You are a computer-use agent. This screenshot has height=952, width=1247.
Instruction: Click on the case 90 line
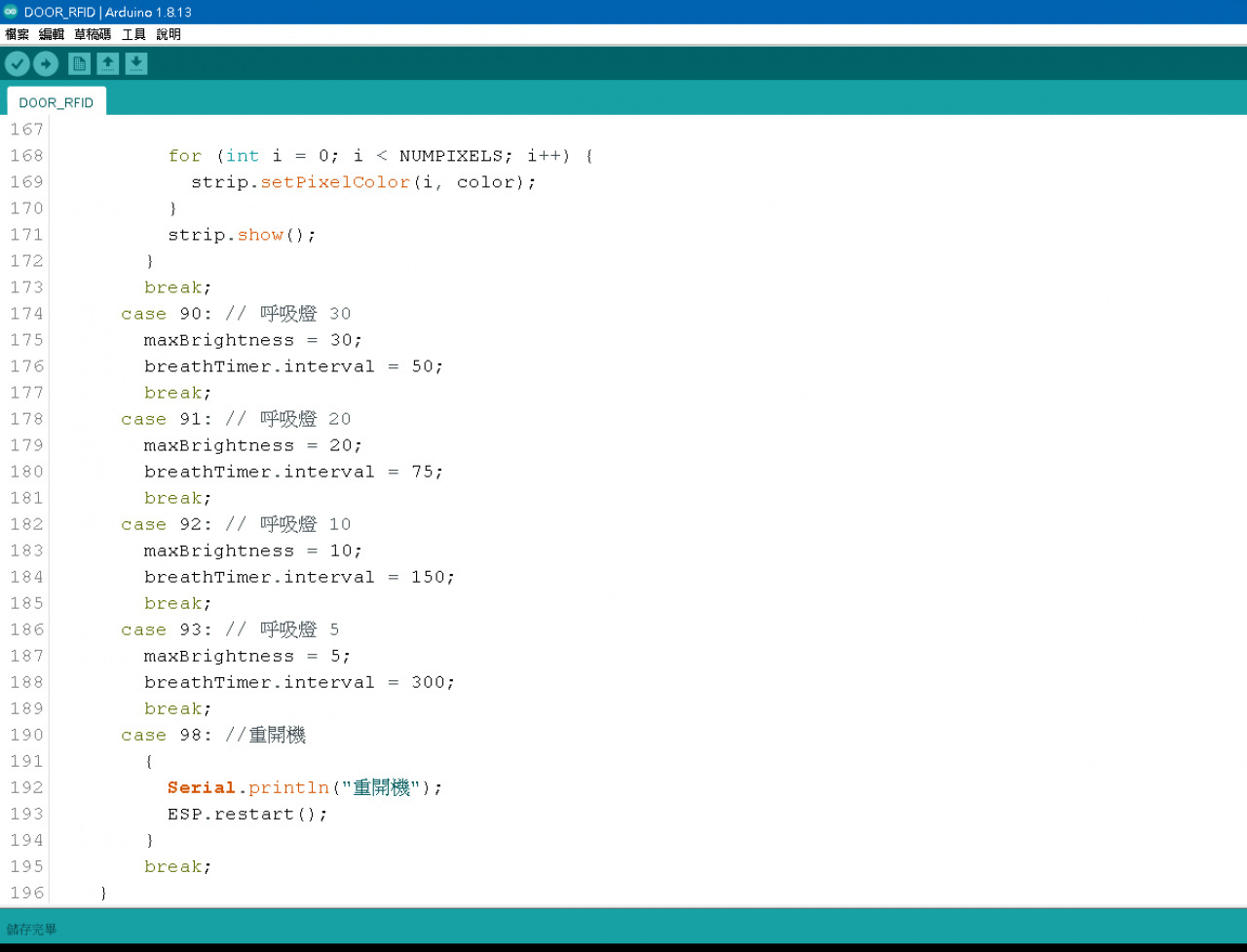point(235,314)
